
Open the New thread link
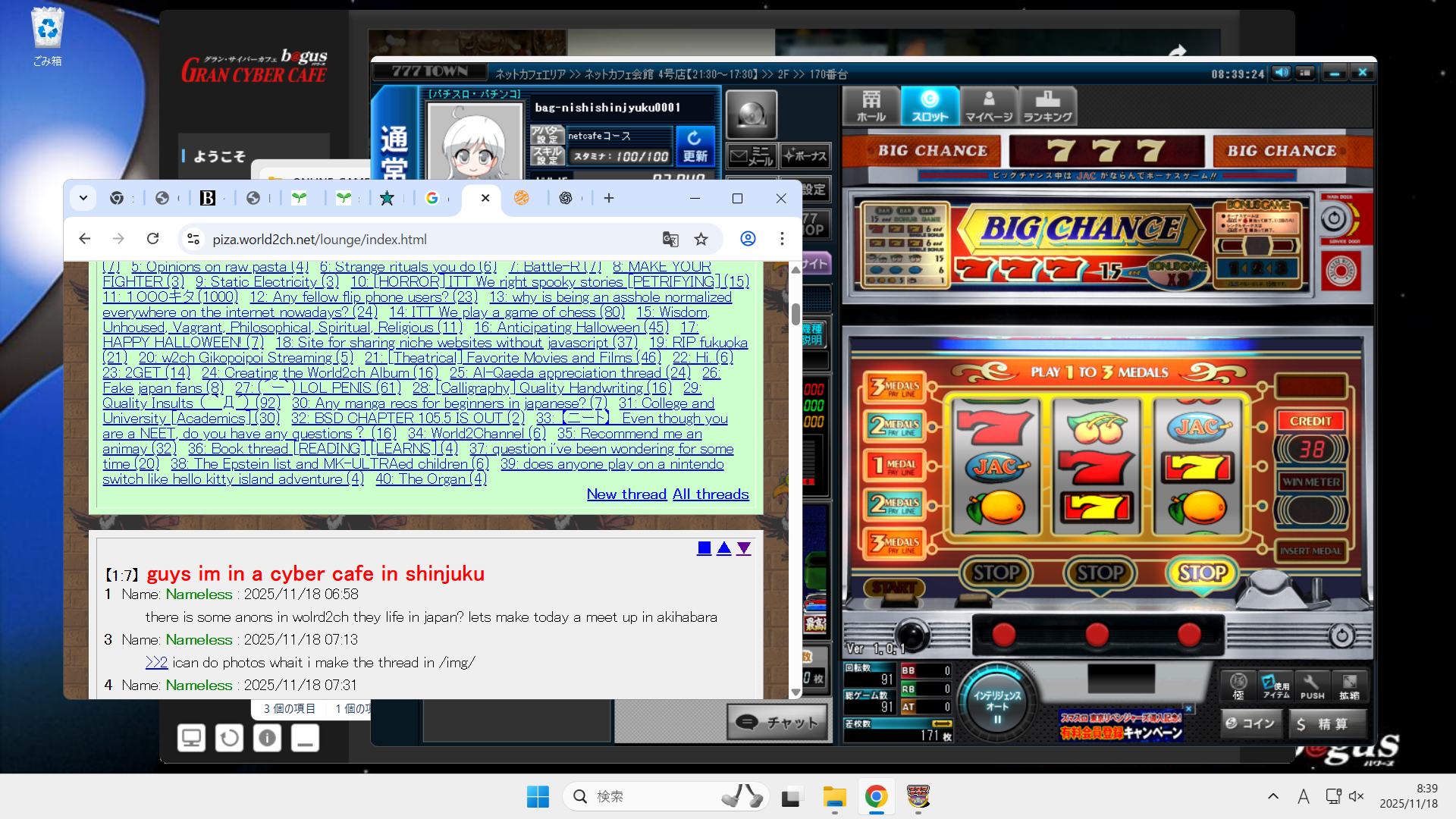626,494
